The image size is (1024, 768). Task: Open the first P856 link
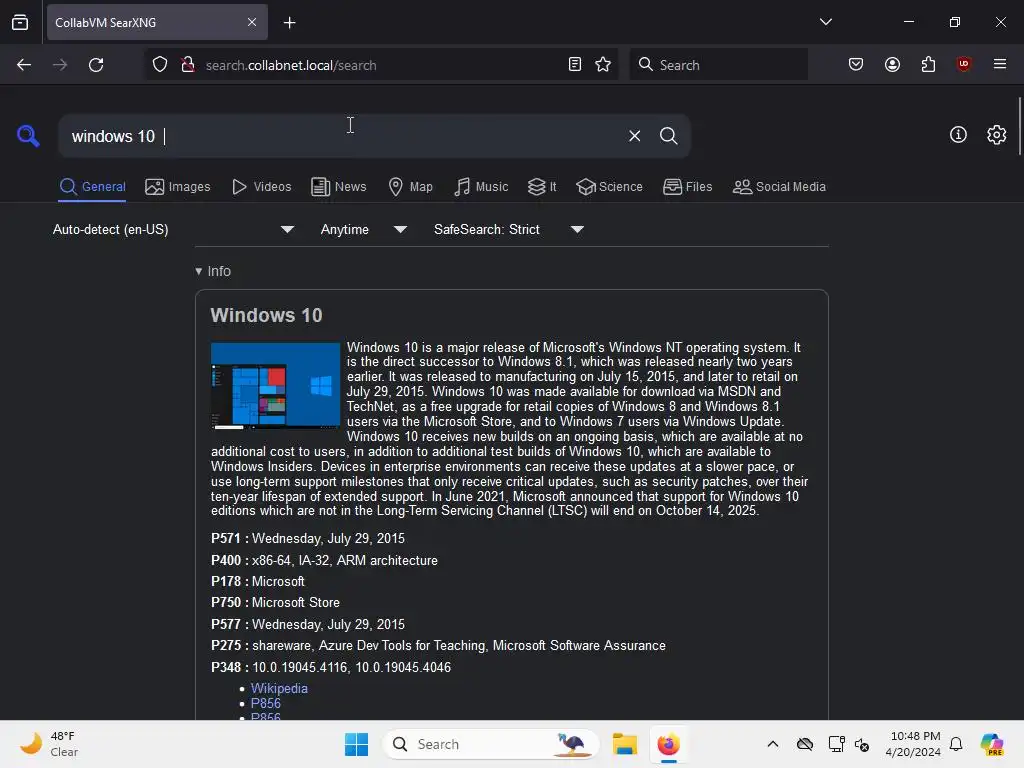pyautogui.click(x=265, y=703)
